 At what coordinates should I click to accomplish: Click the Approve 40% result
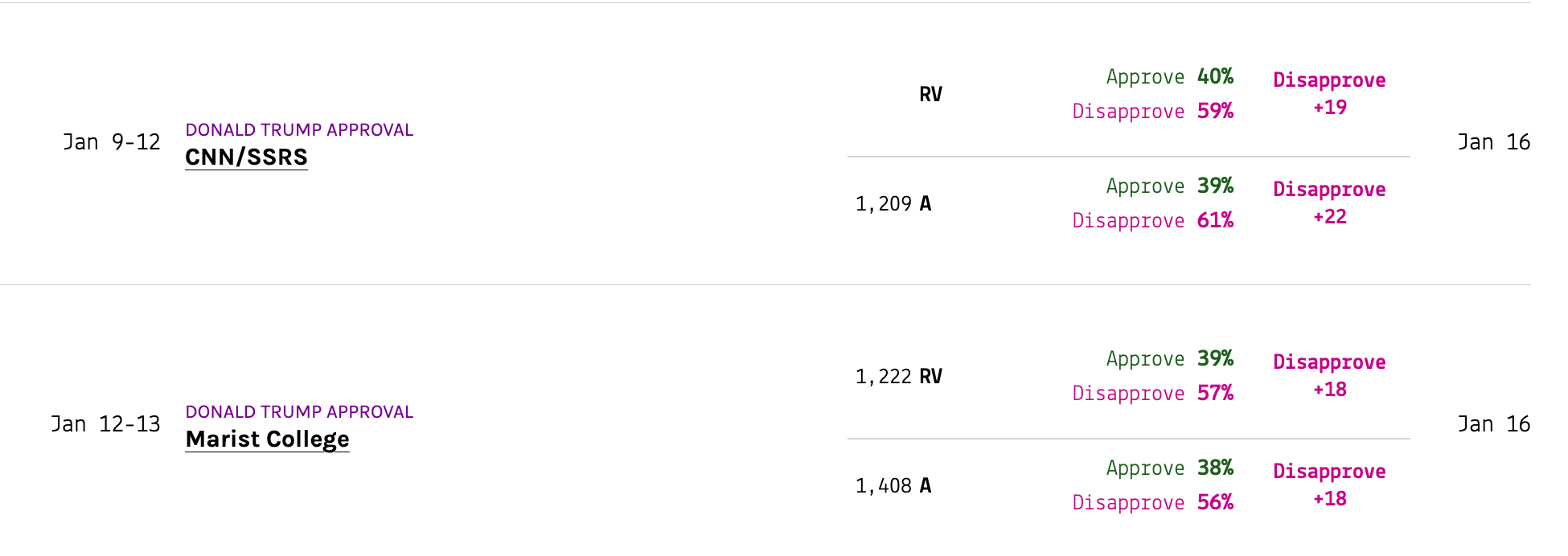(1169, 77)
